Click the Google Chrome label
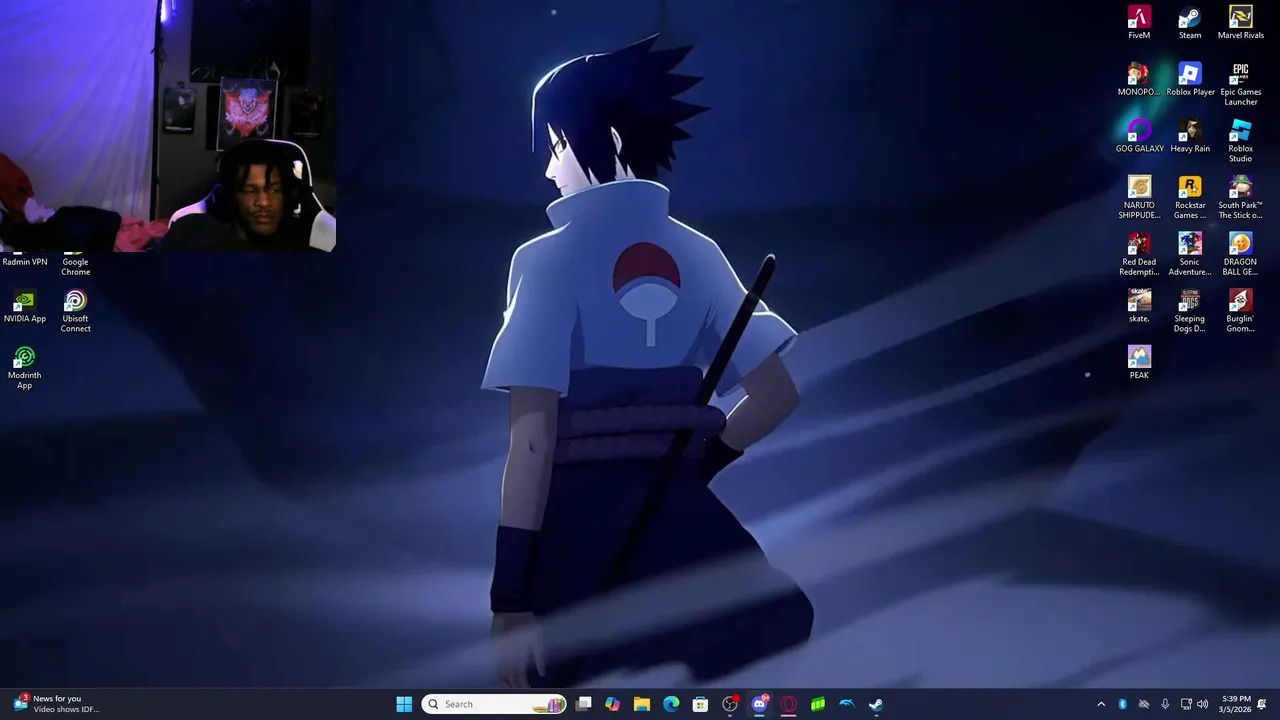The image size is (1280, 720). [75, 267]
